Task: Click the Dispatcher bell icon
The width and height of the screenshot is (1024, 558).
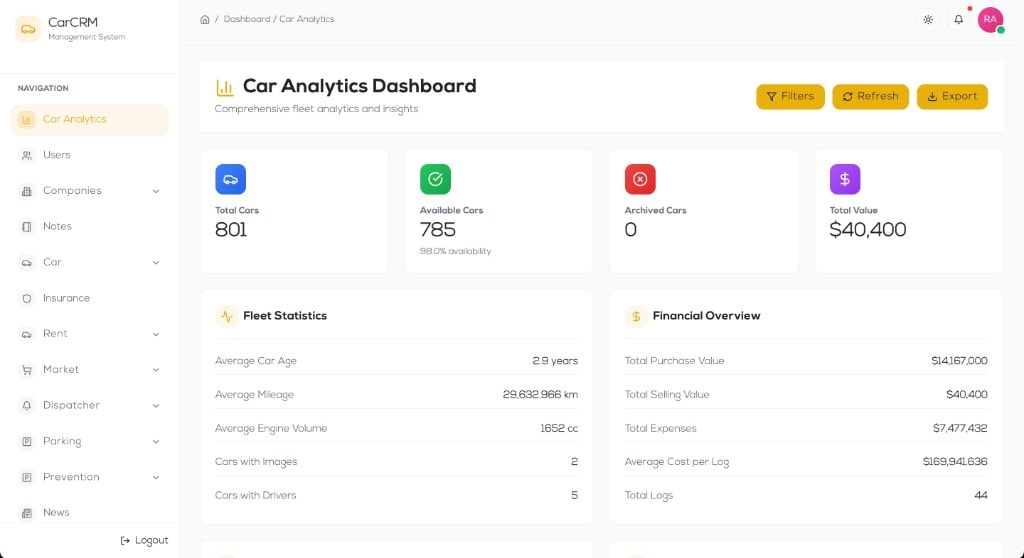Action: click(x=27, y=405)
